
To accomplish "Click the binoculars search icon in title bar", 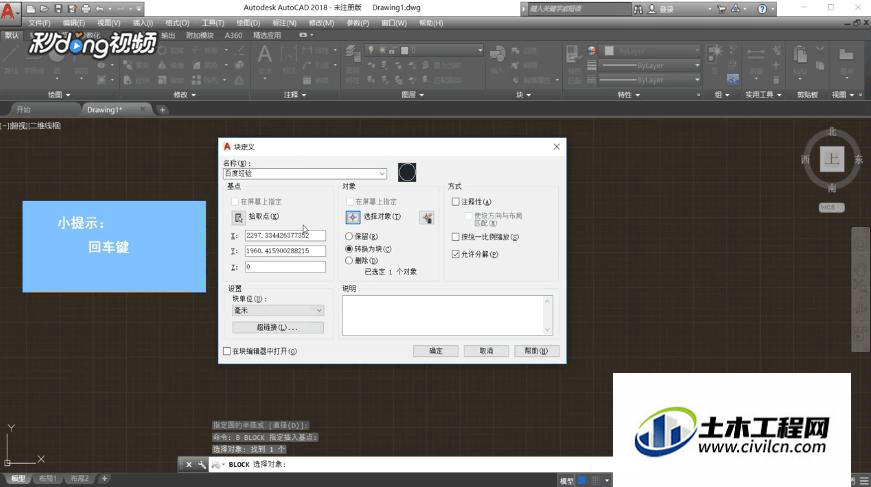I will click(638, 9).
